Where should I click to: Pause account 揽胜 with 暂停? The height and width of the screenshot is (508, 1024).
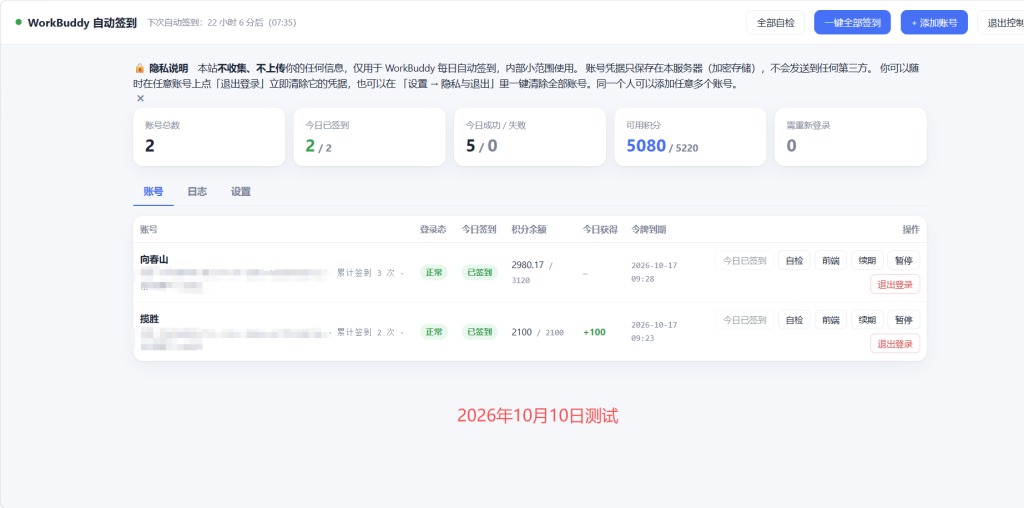point(904,319)
